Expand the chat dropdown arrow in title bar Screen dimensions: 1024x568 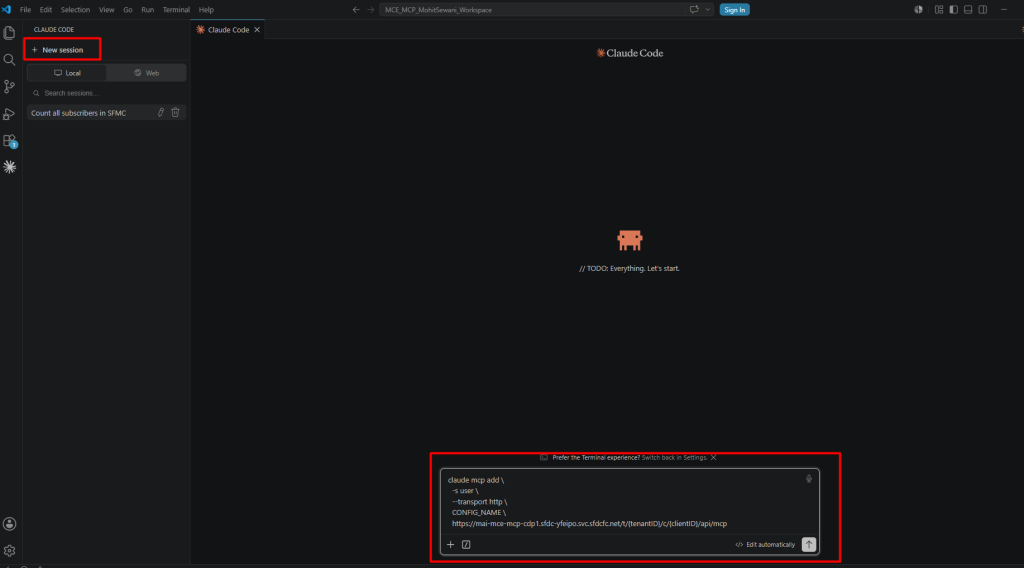click(707, 10)
